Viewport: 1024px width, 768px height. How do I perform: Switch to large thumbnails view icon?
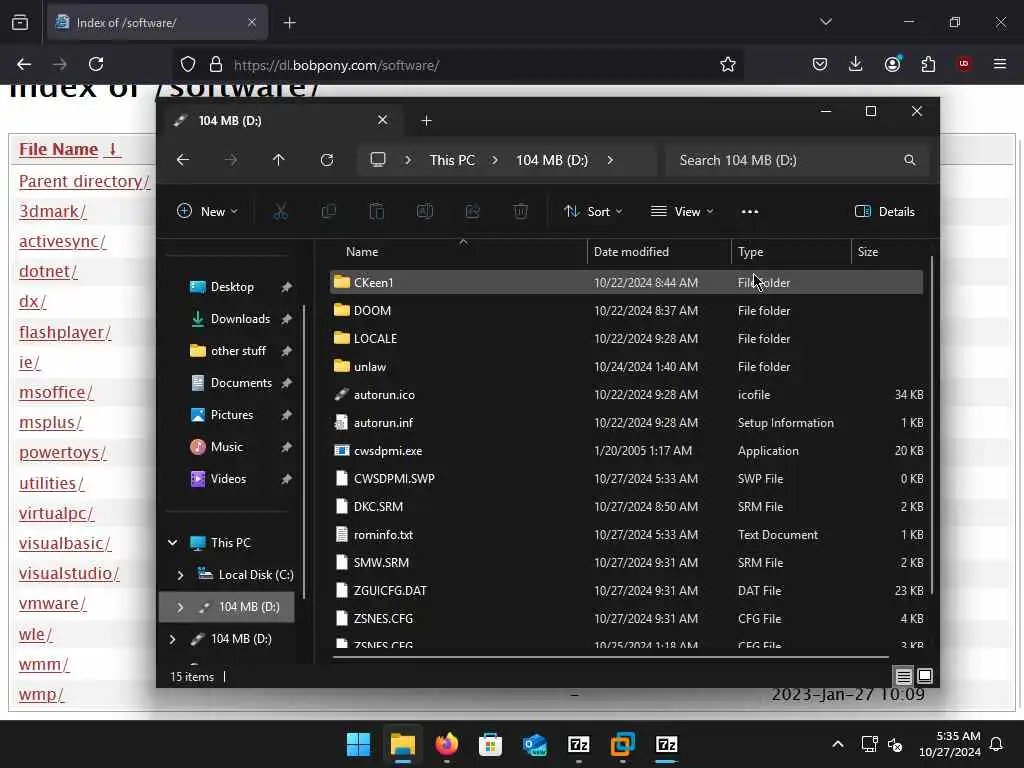925,676
